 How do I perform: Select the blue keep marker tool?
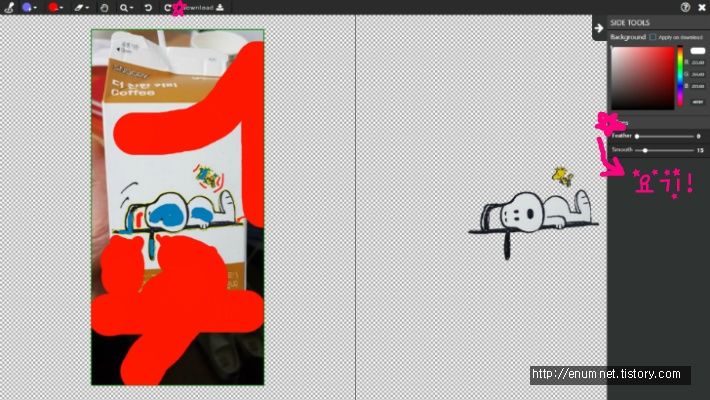click(27, 7)
